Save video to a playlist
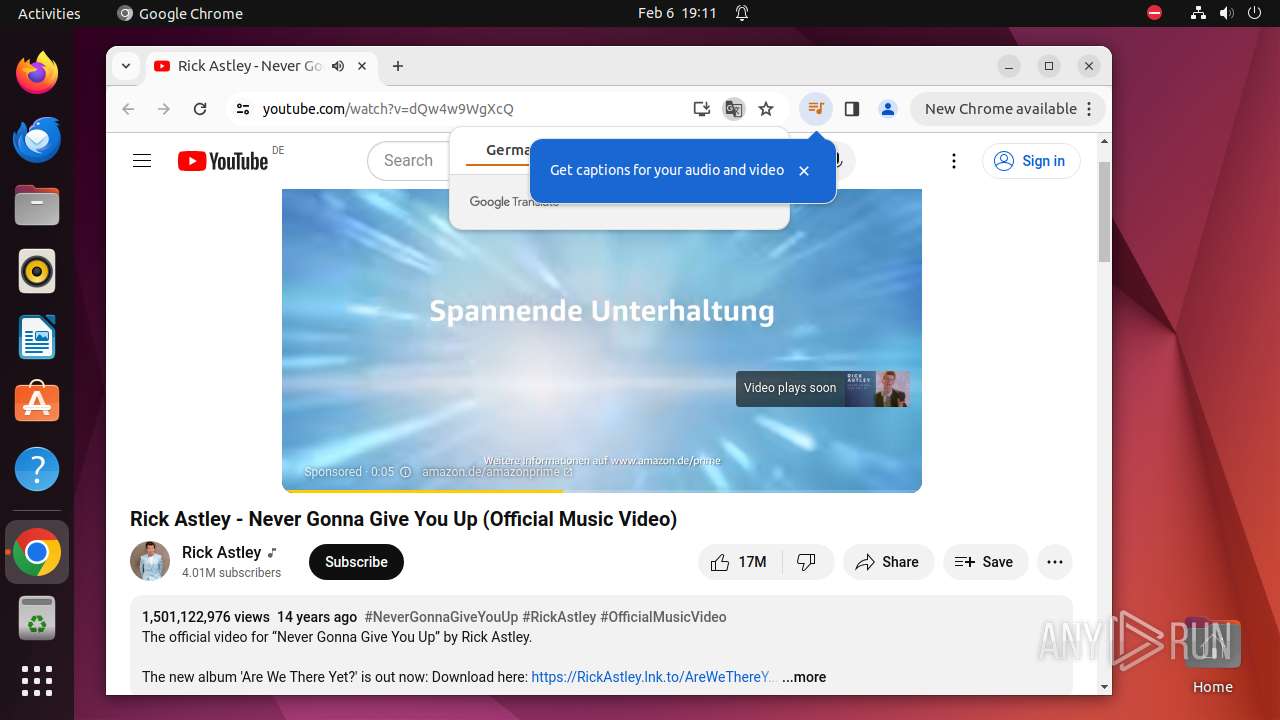 984,562
